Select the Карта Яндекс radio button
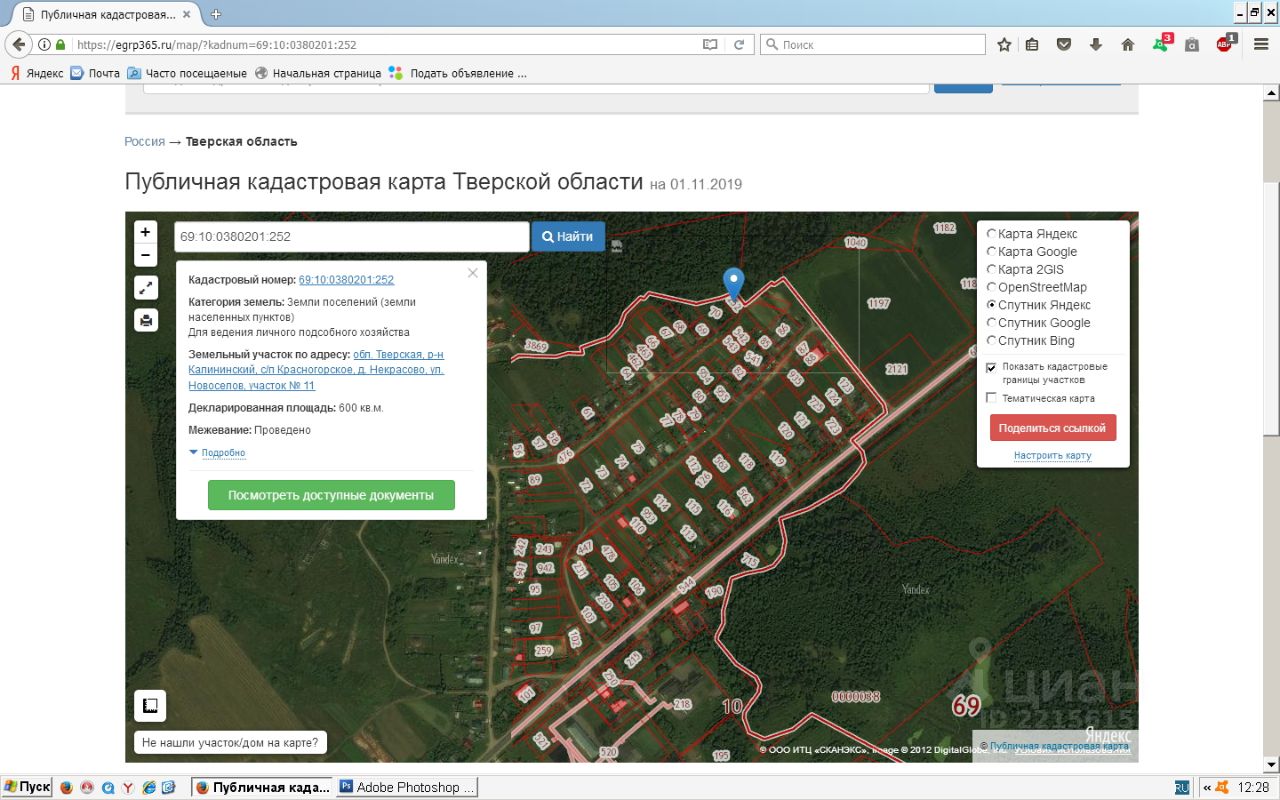This screenshot has height=800, width=1280. [x=992, y=234]
